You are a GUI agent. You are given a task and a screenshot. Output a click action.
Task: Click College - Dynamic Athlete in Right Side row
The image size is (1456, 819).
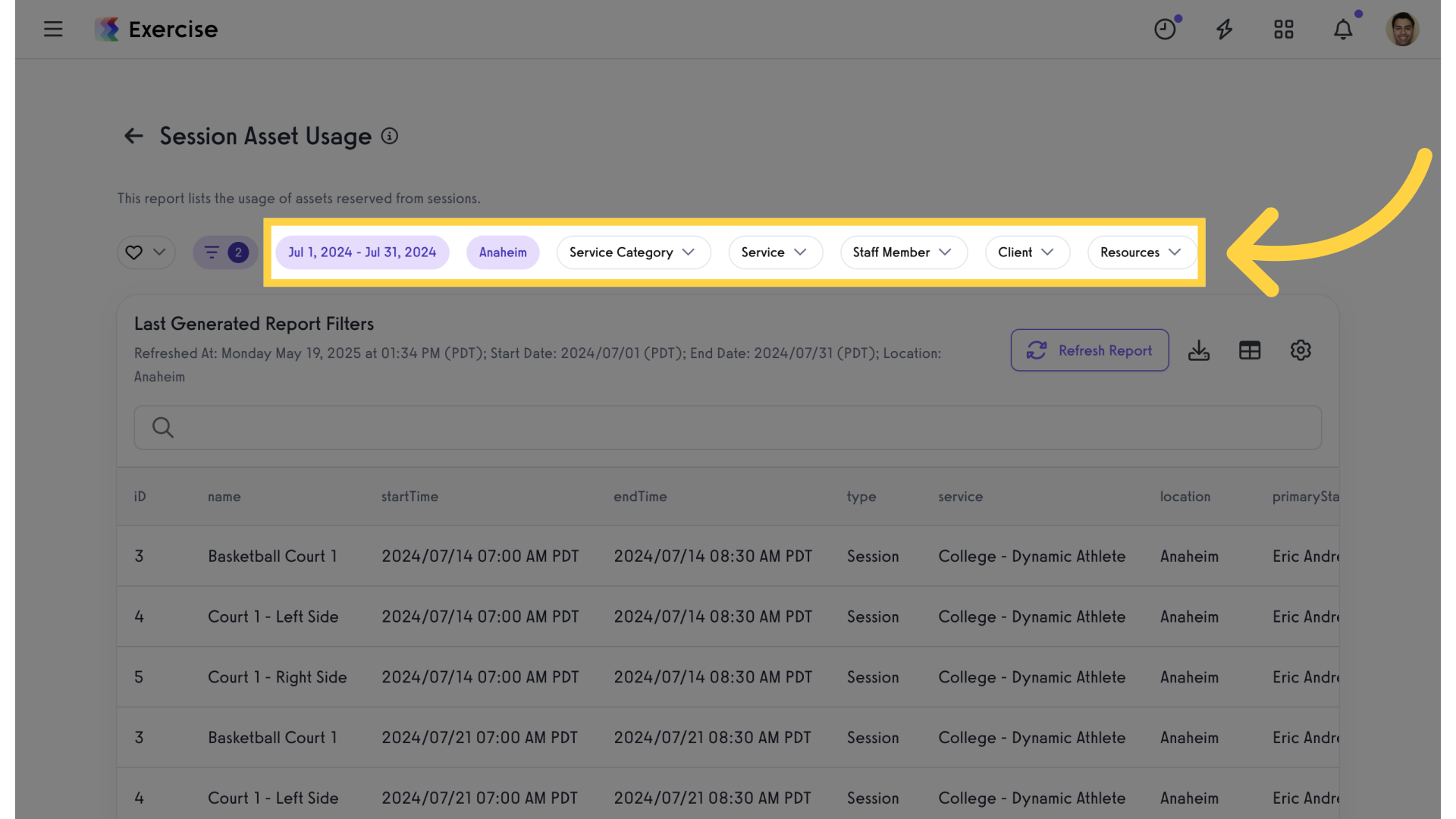pos(1032,677)
